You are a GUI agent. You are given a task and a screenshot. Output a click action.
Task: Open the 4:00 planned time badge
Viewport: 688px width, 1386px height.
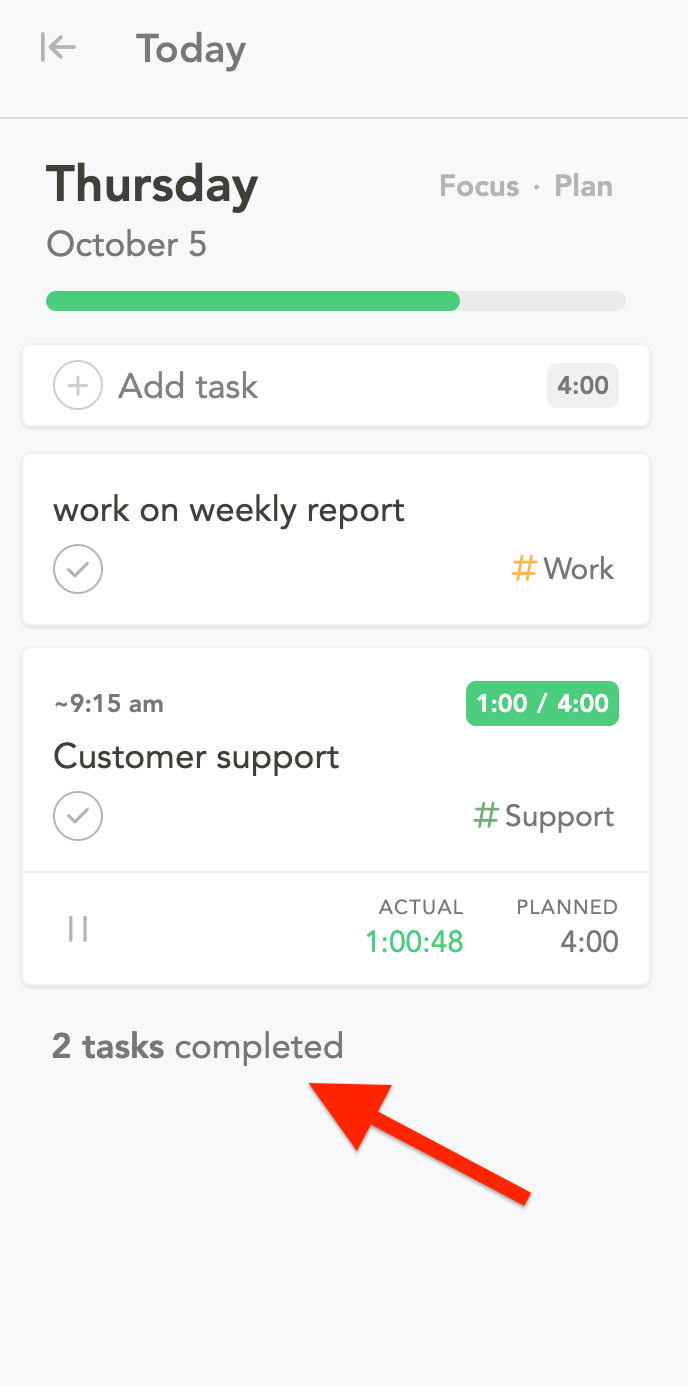click(583, 386)
